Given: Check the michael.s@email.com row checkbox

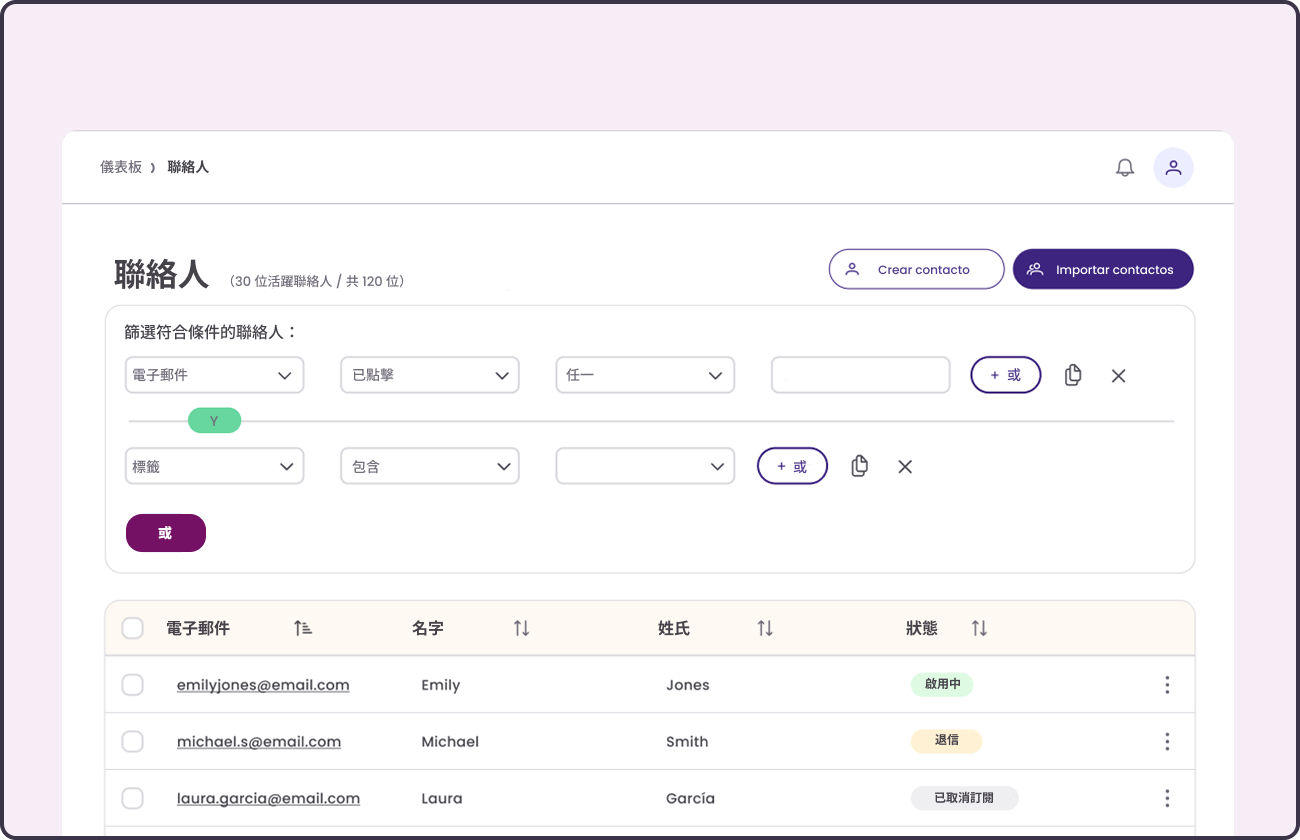Looking at the screenshot, I should point(132,742).
